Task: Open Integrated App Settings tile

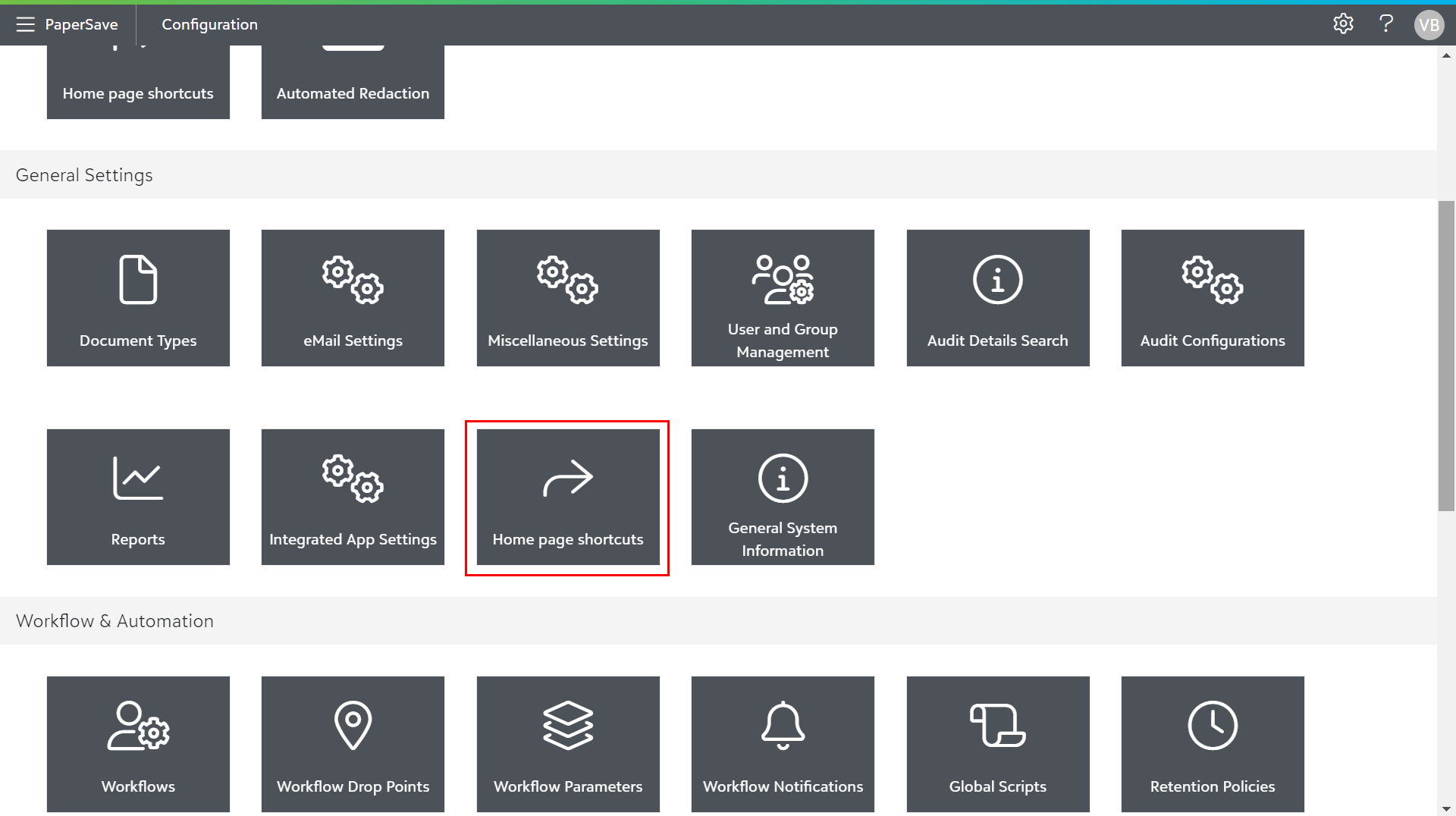Action: [x=353, y=497]
